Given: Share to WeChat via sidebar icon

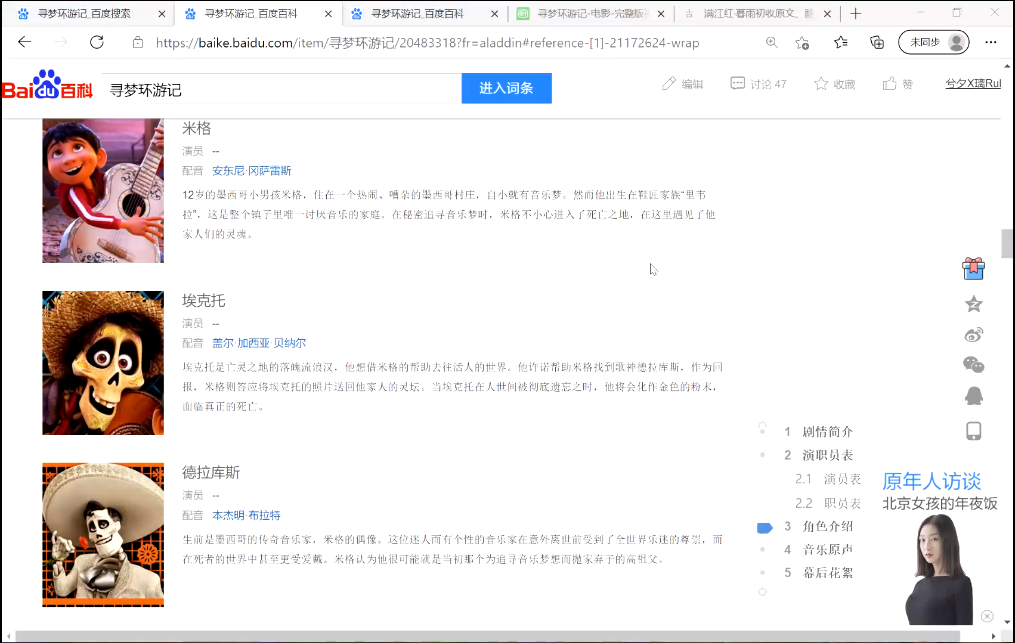Looking at the screenshot, I should click(974, 365).
